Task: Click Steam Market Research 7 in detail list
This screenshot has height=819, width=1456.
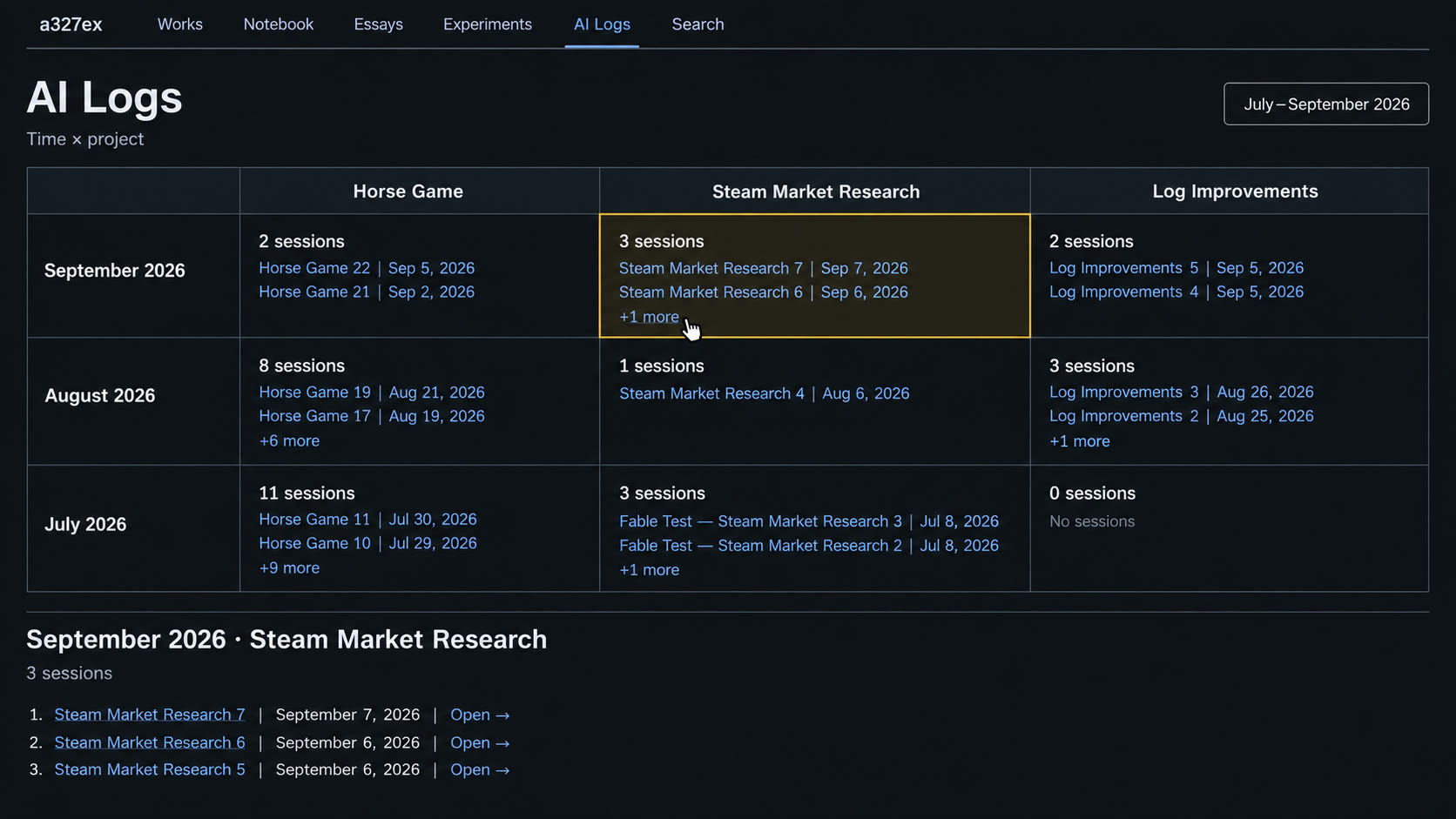Action: tap(150, 715)
